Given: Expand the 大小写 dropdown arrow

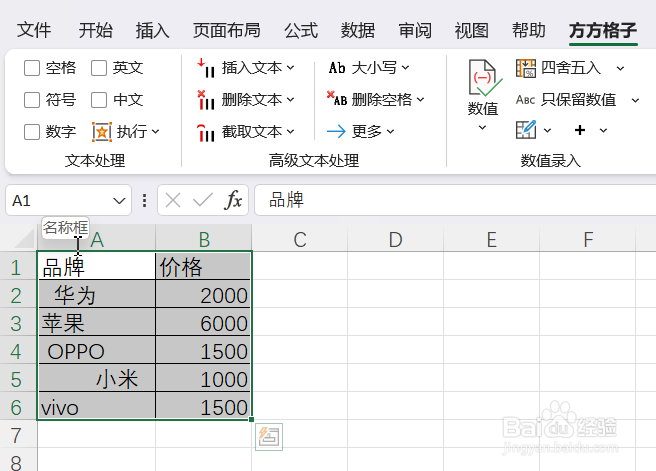Looking at the screenshot, I should pos(405,68).
